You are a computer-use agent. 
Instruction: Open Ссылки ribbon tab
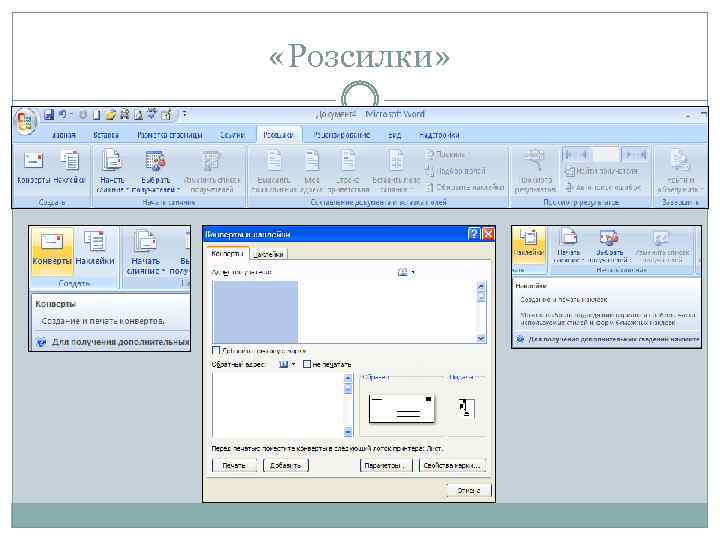(232, 135)
